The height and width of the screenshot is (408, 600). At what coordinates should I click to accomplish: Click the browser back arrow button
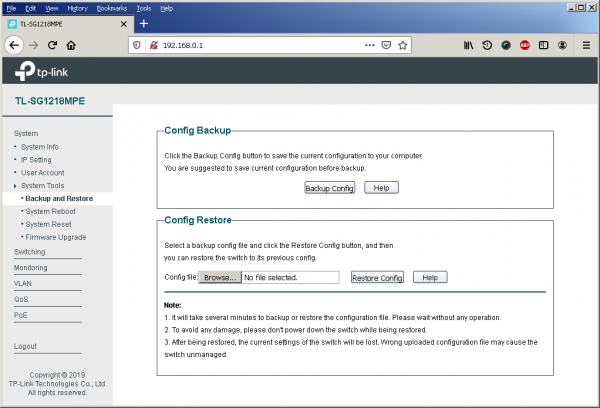click(14, 45)
